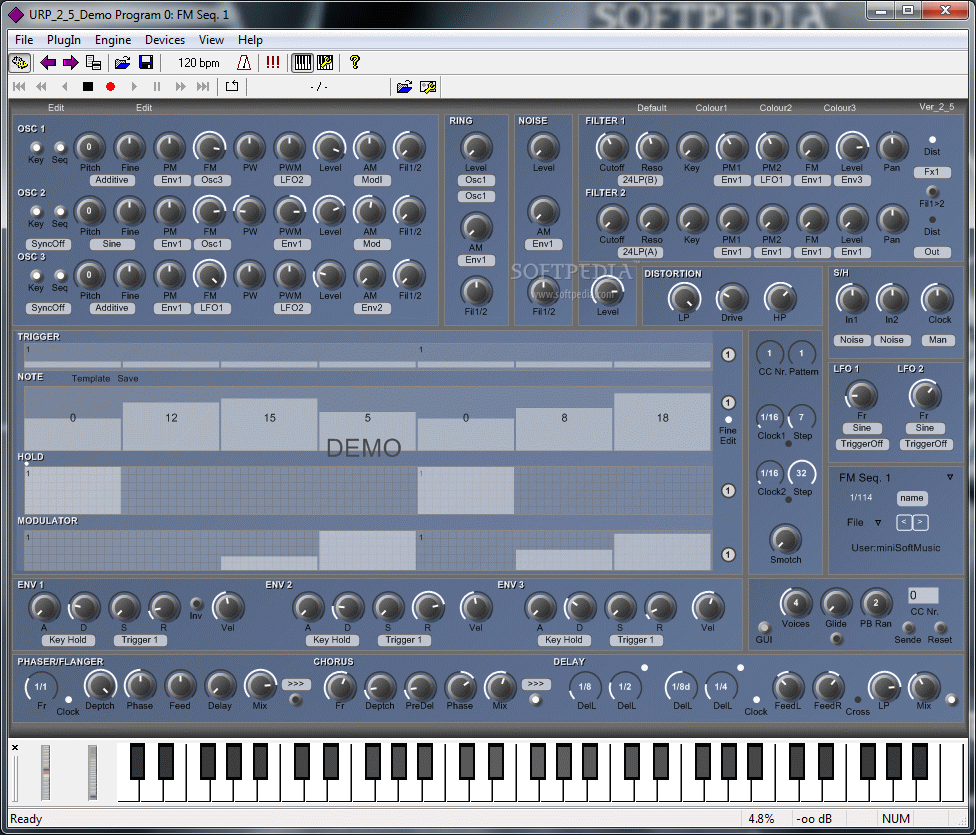Click the Phaser/Flanger >>> button
The image size is (976, 835).
[296, 684]
